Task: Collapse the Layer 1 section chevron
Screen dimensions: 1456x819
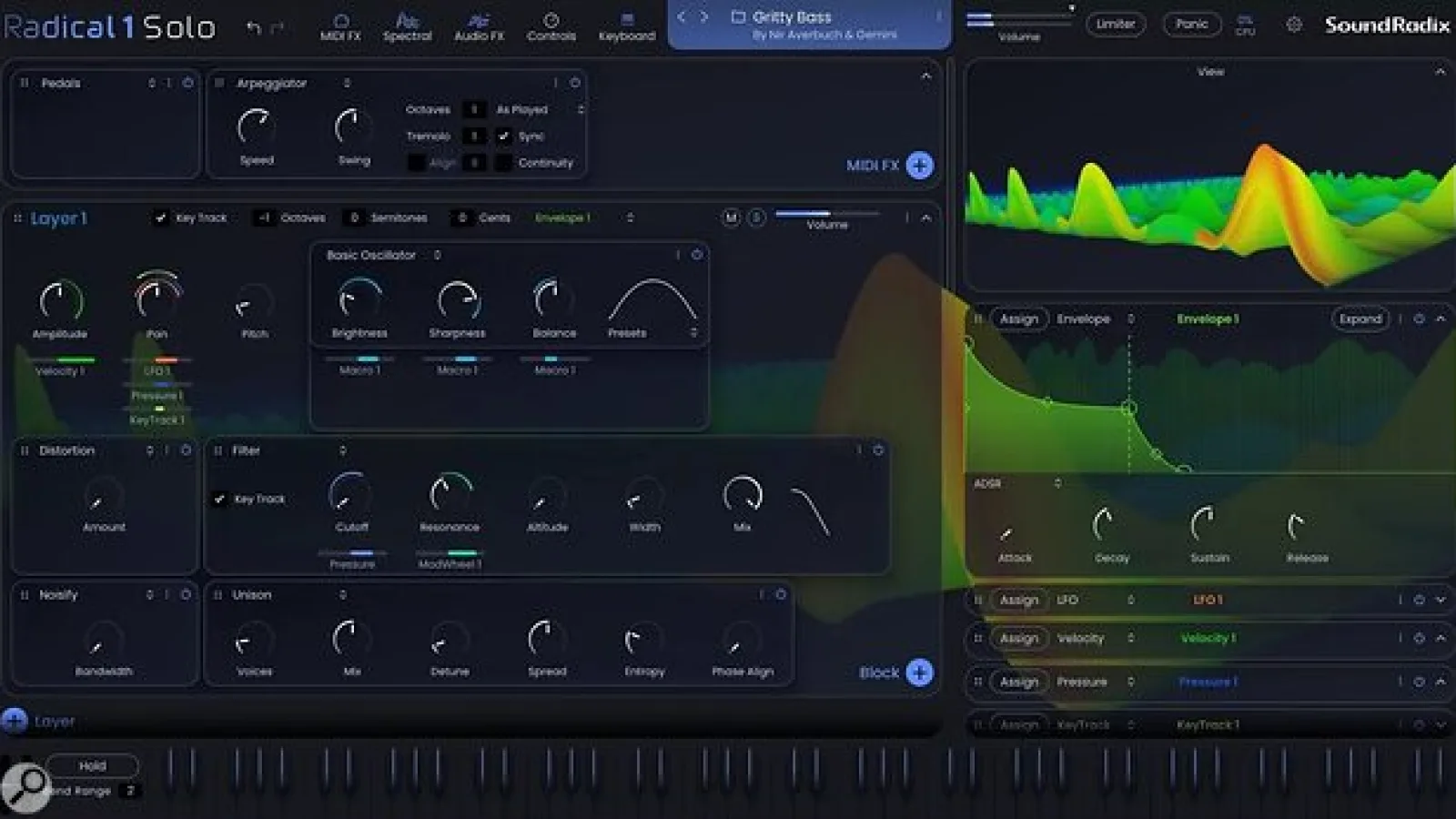Action: 925,217
